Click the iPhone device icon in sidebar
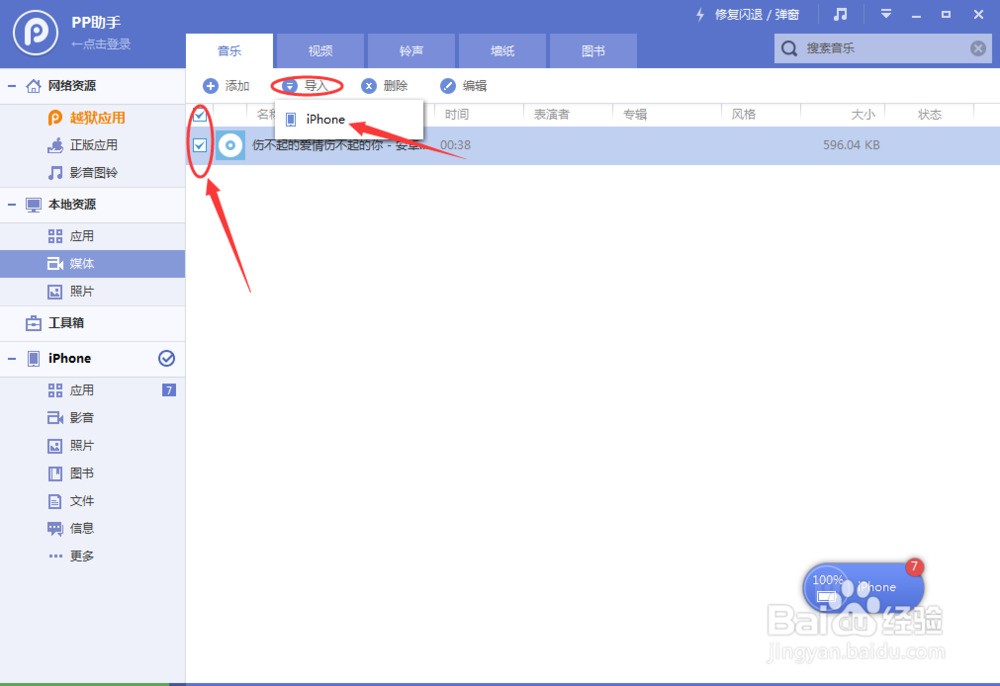The image size is (1000, 686). pyautogui.click(x=33, y=358)
